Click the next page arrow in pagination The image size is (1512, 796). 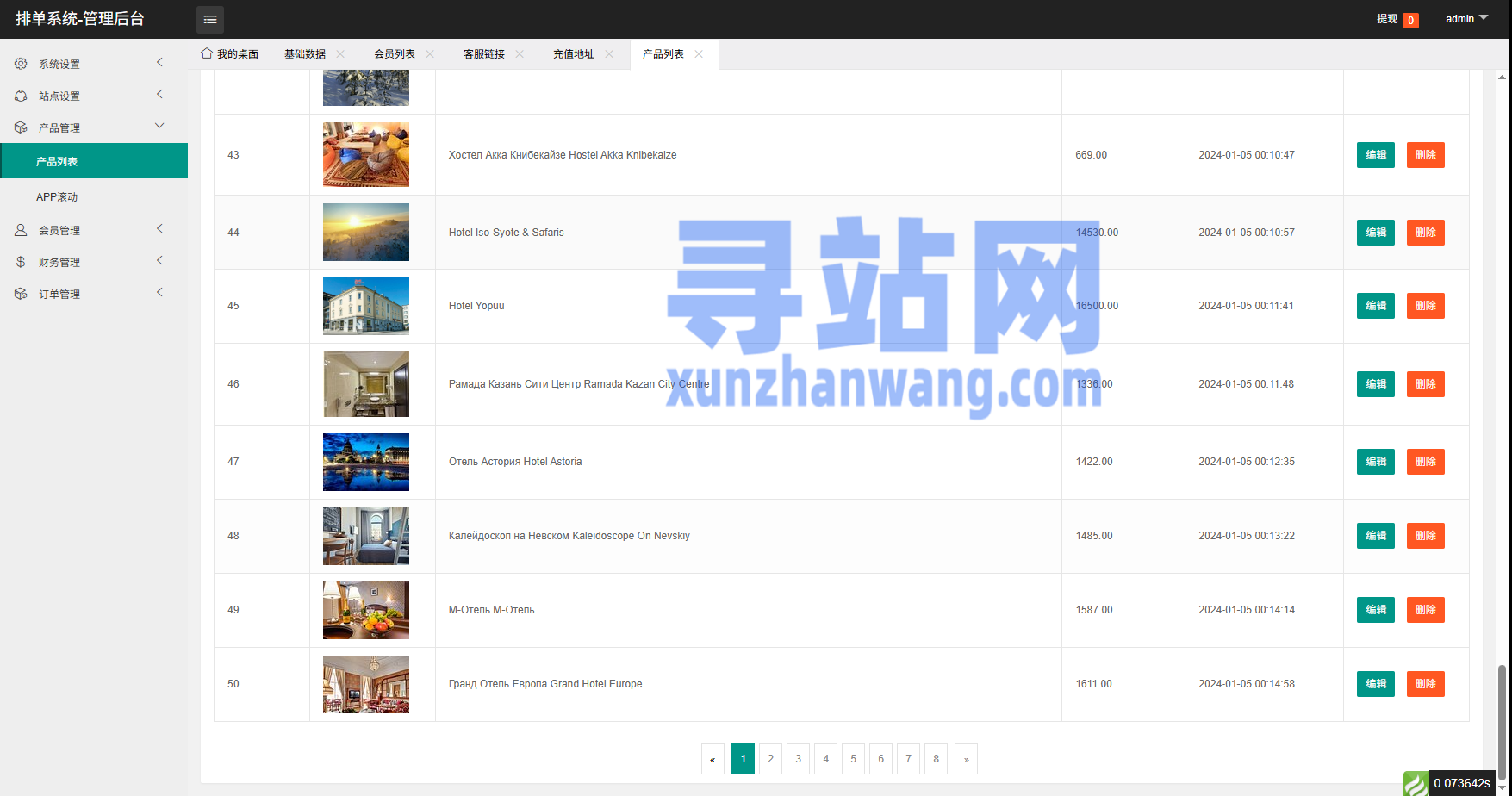click(x=966, y=759)
